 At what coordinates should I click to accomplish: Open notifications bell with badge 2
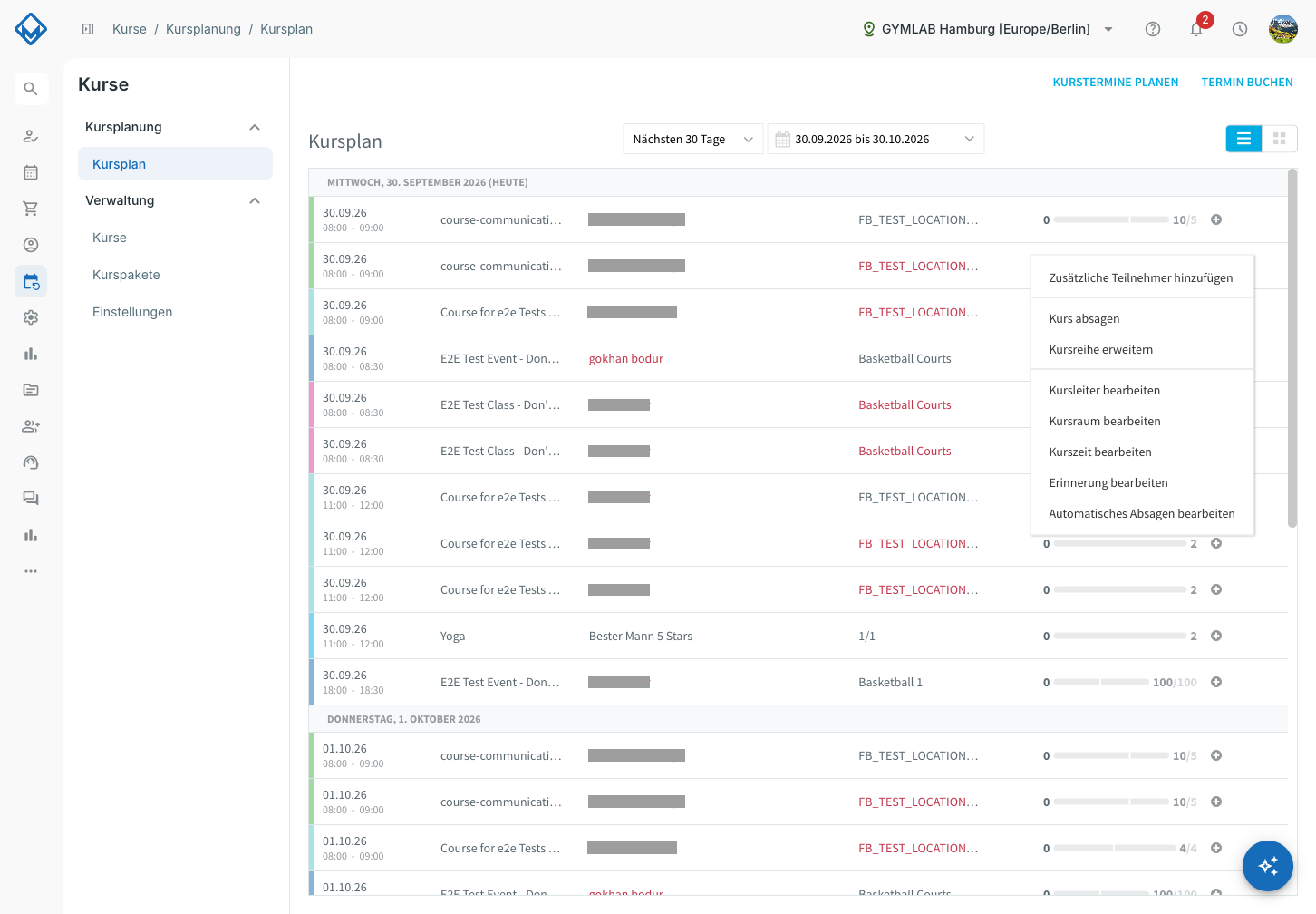(x=1197, y=28)
